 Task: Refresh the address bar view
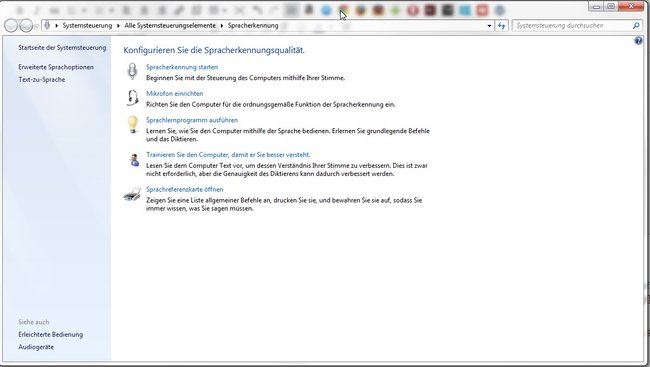point(502,26)
